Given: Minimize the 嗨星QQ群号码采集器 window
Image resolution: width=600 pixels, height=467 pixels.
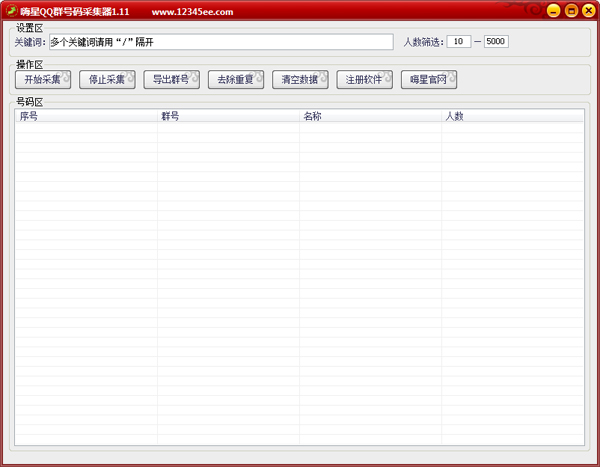Looking at the screenshot, I should [x=553, y=11].
